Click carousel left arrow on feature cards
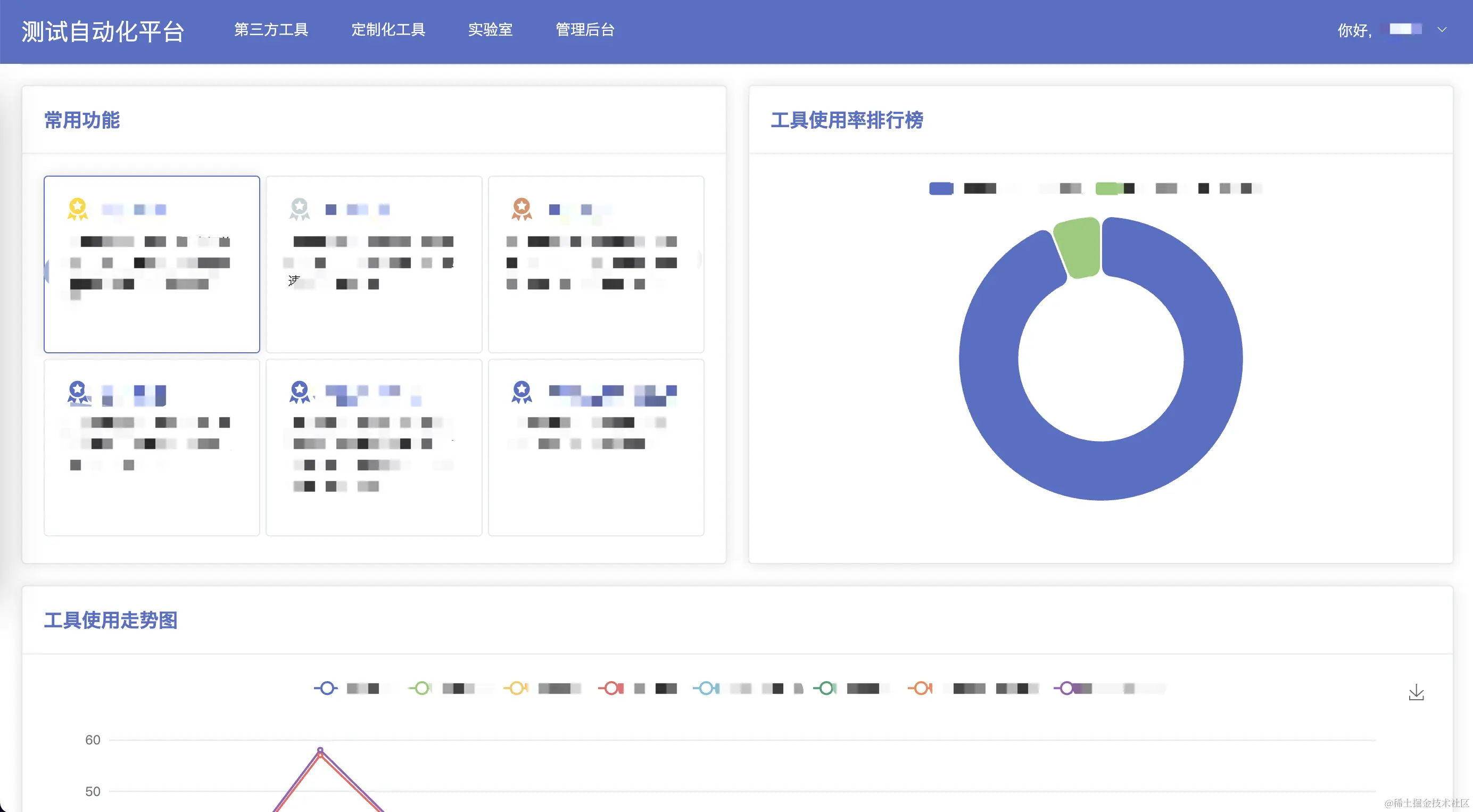 [47, 271]
